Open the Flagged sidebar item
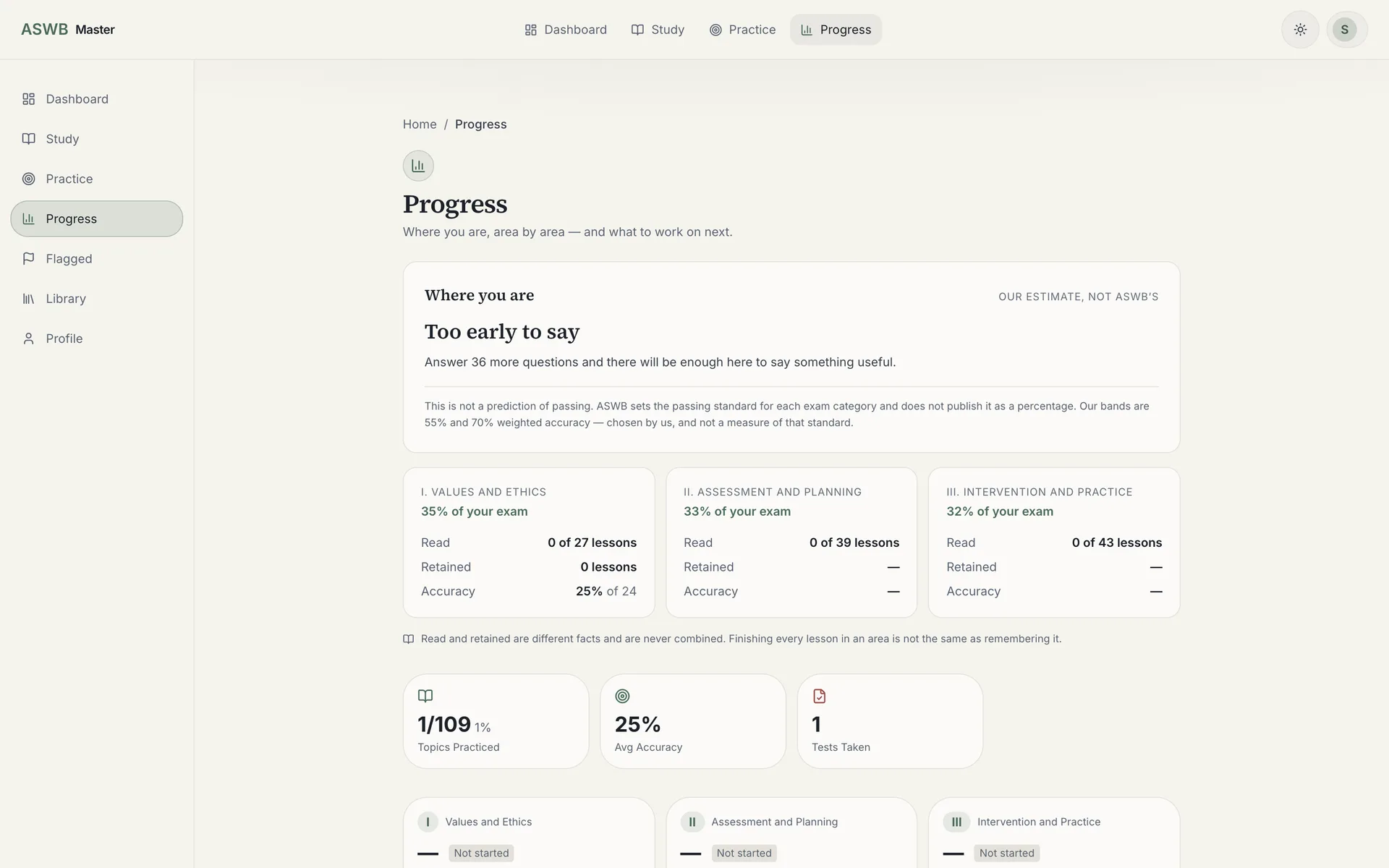Viewport: 1389px width, 868px height. [x=97, y=258]
